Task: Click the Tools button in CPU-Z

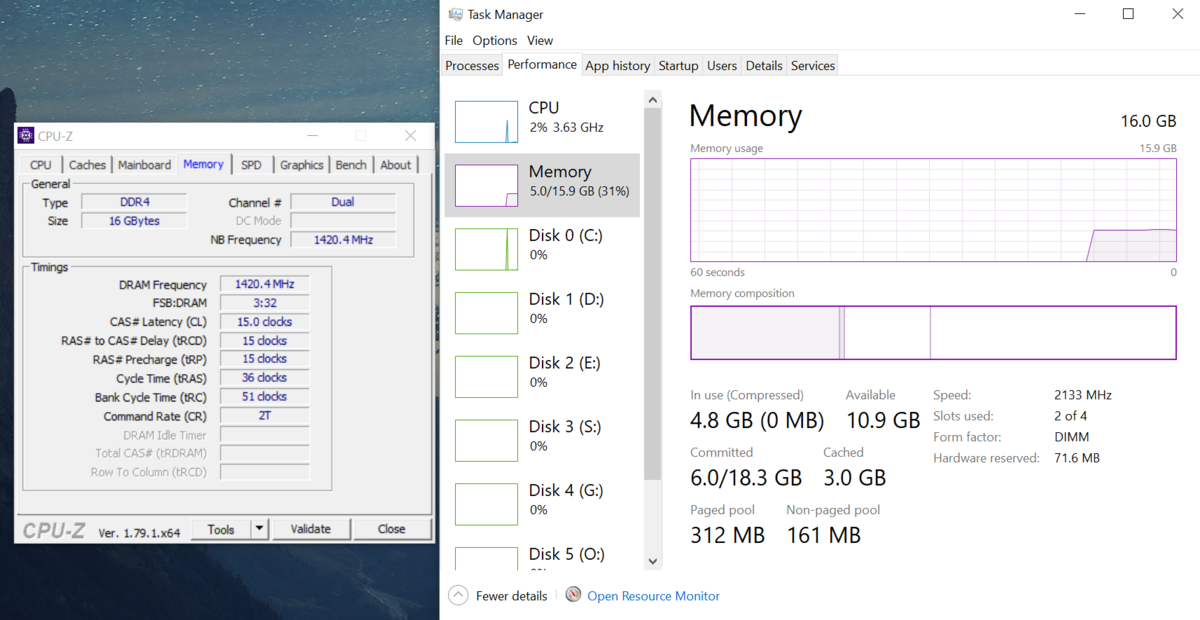Action: (221, 529)
